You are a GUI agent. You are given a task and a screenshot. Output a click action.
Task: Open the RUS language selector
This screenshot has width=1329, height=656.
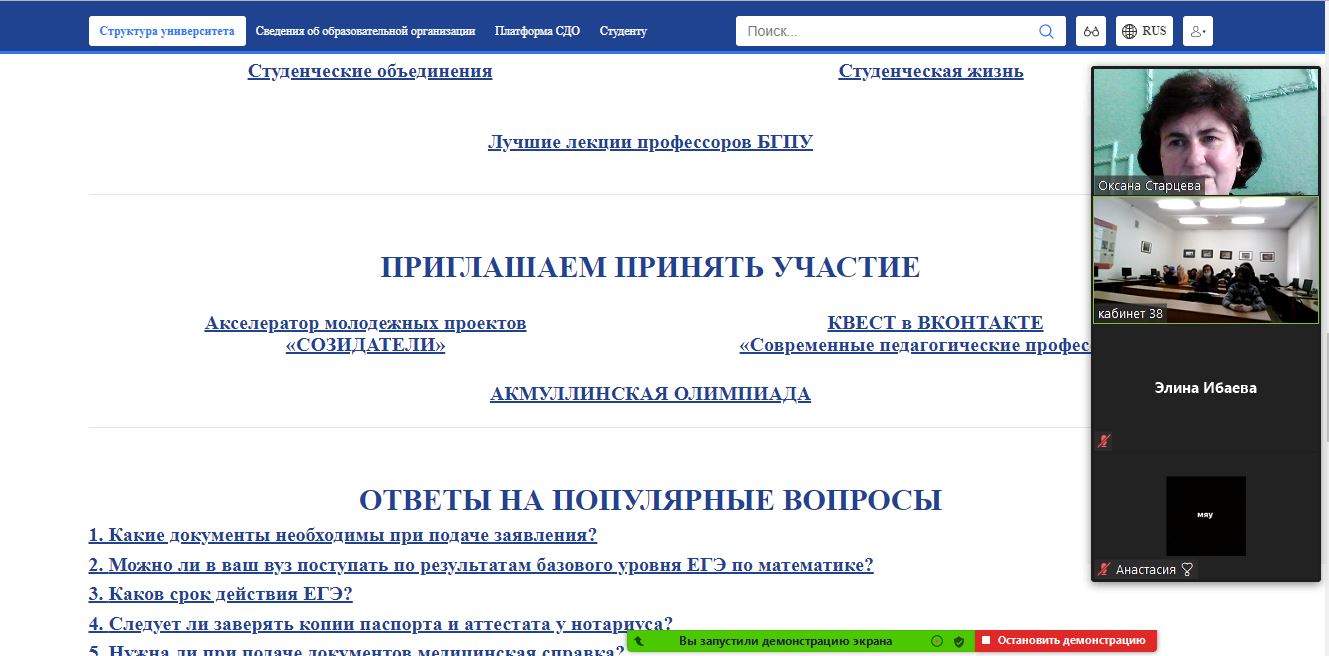pos(1144,31)
